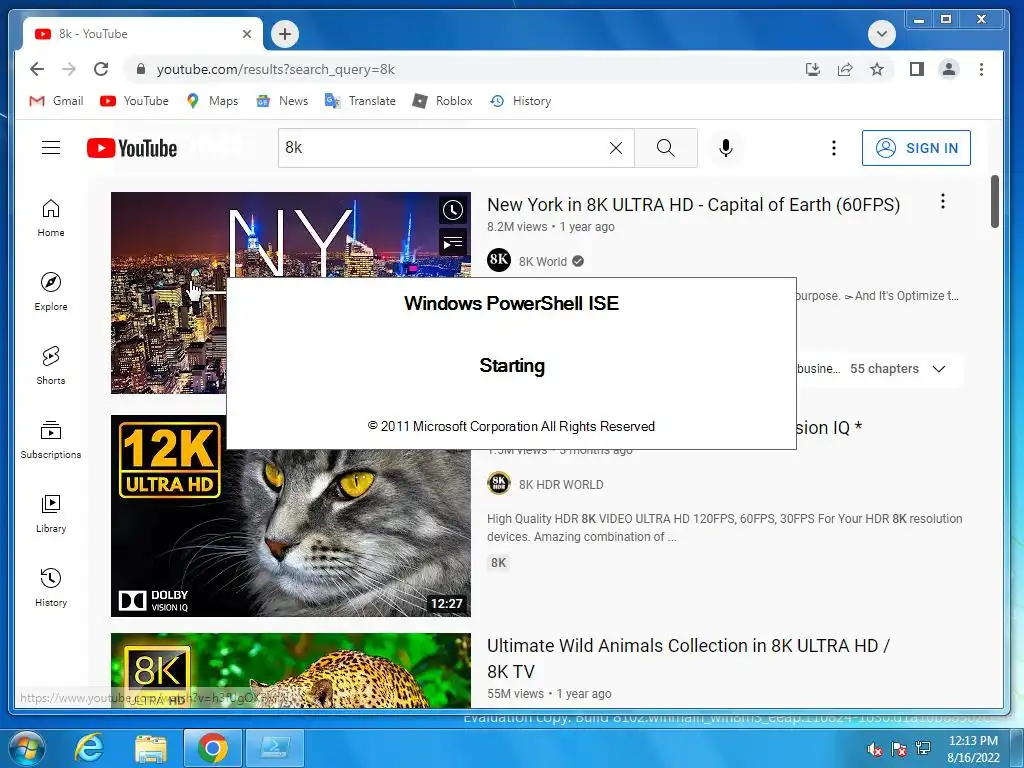Open the Gmail bookmark

(x=56, y=101)
